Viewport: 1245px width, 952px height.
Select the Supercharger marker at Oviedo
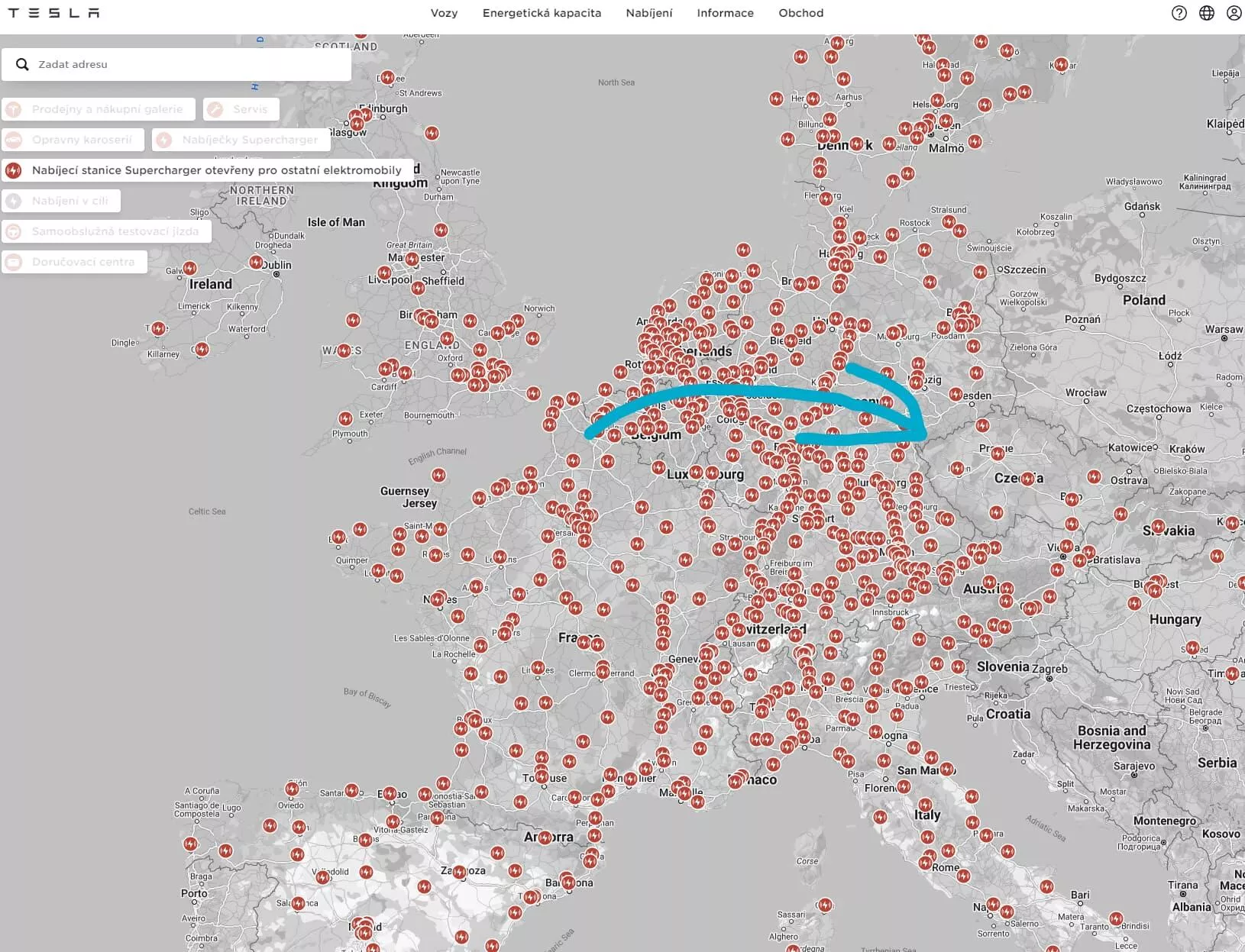[292, 789]
